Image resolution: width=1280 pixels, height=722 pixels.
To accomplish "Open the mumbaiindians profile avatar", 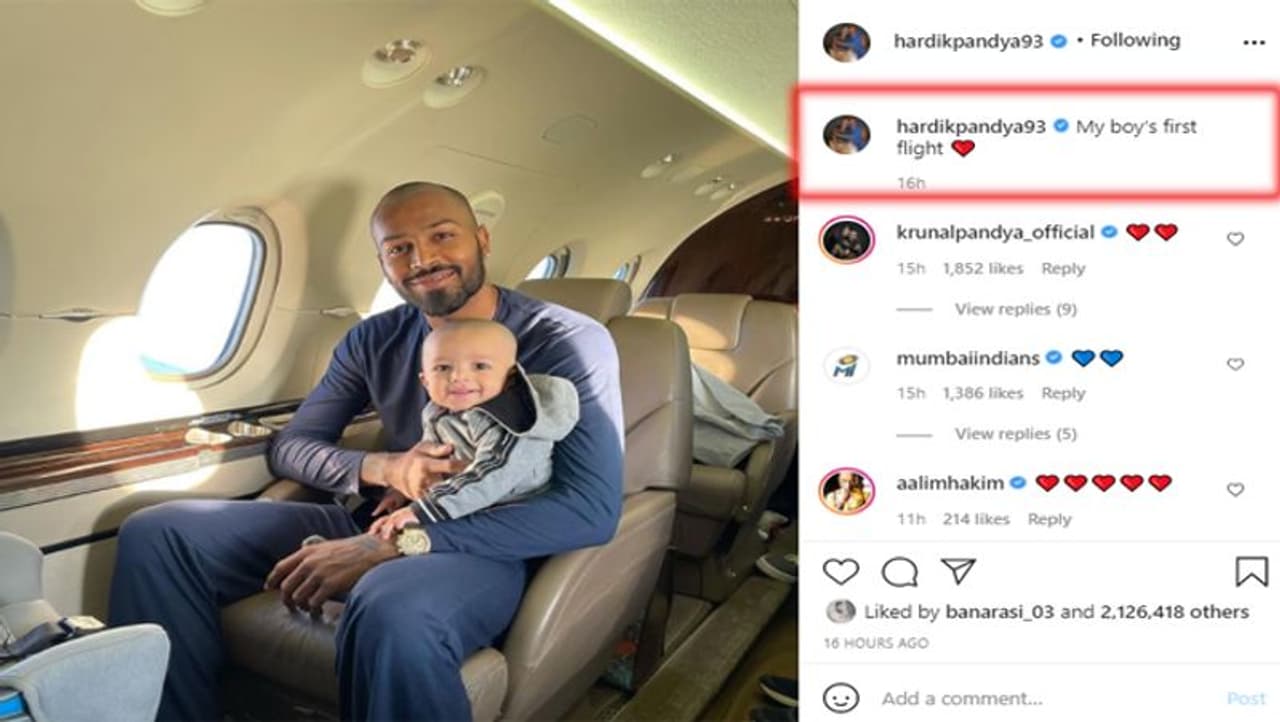I will point(846,366).
